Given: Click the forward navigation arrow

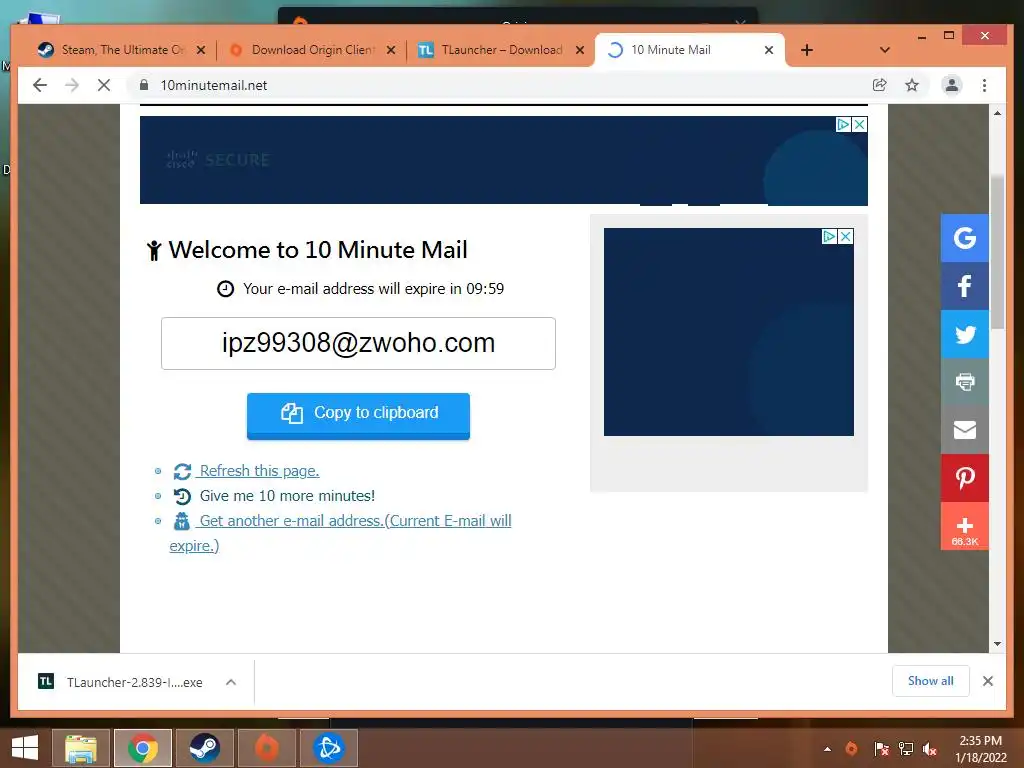Looking at the screenshot, I should tap(72, 85).
